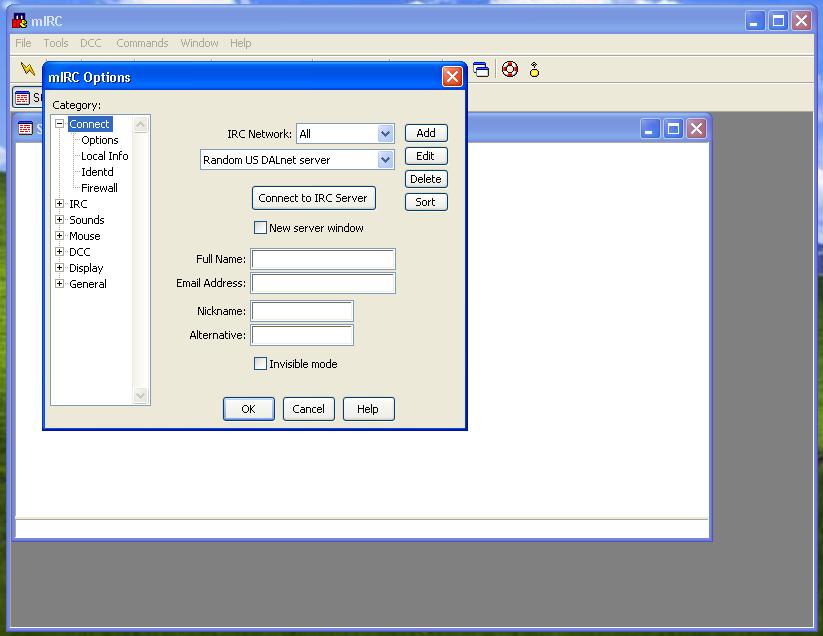The height and width of the screenshot is (636, 823).
Task: Select Firewall in the category tree
Action: click(99, 188)
